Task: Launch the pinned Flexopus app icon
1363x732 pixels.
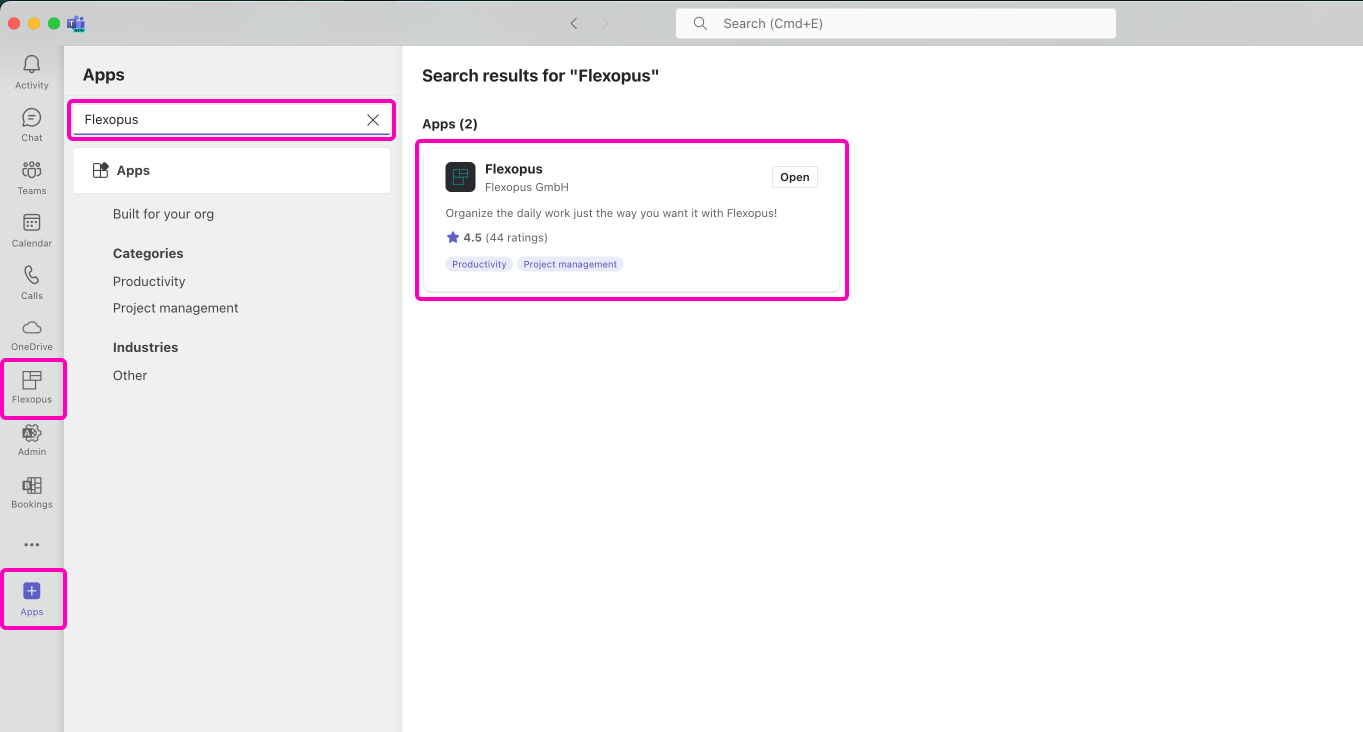Action: [32, 381]
